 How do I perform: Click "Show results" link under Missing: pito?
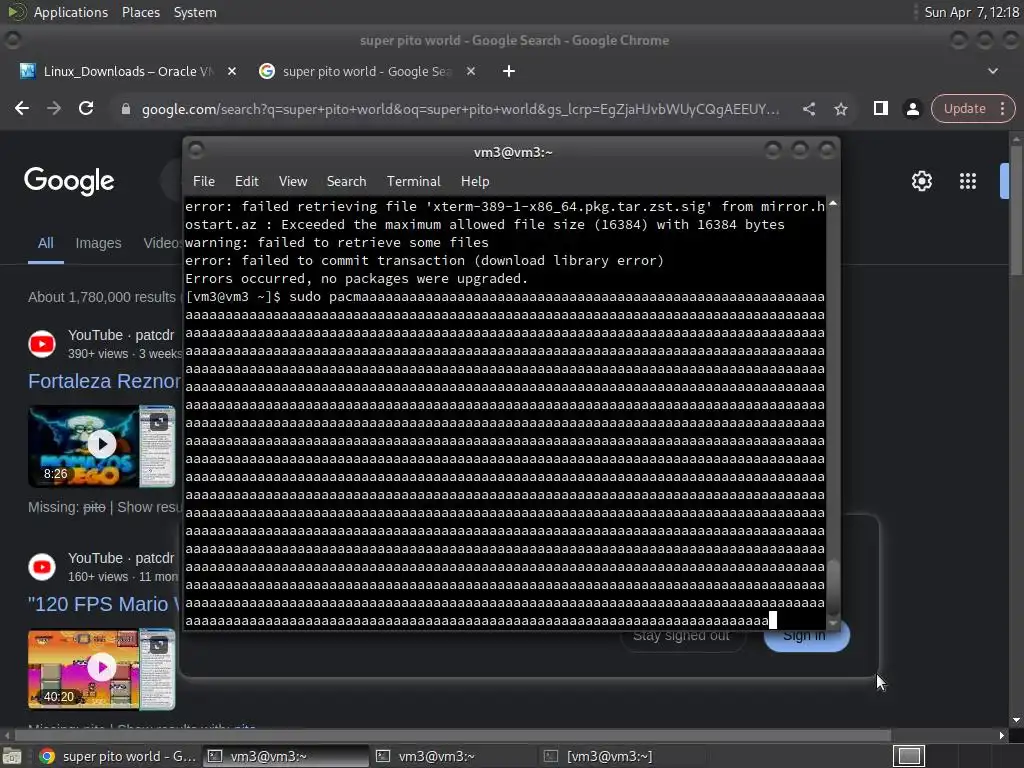pyautogui.click(x=149, y=507)
